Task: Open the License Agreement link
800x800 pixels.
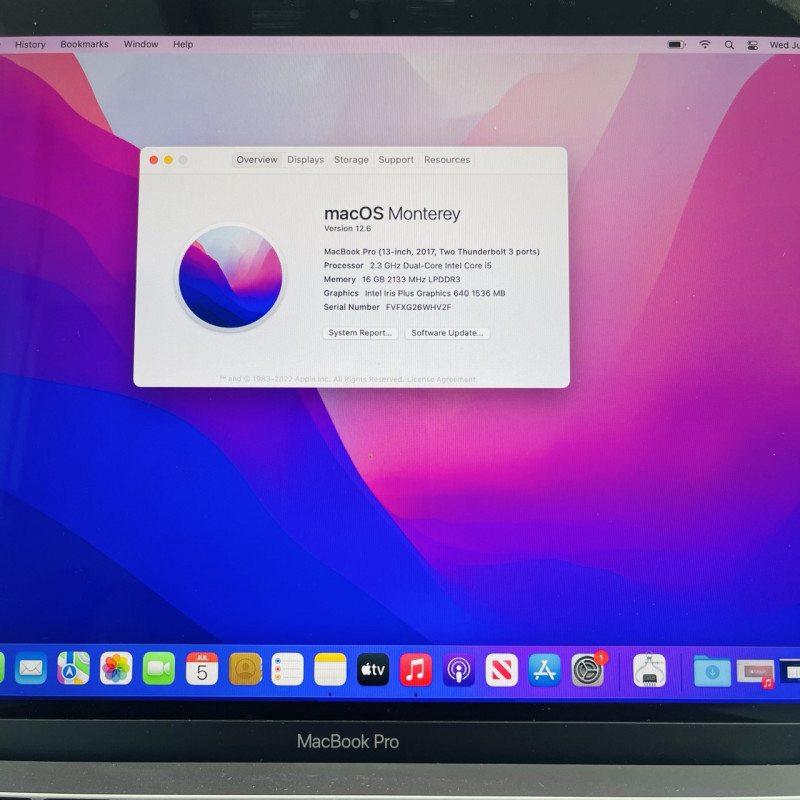Action: [x=441, y=379]
